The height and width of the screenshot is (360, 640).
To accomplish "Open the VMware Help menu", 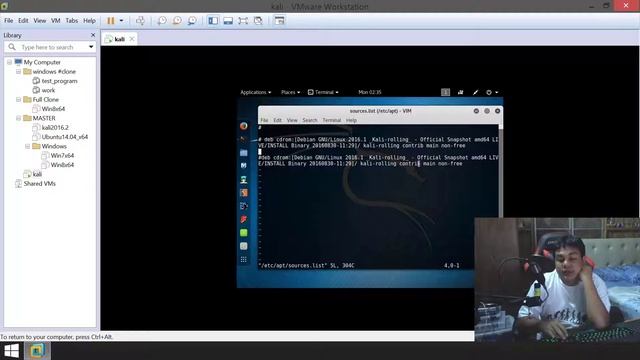I will click(x=89, y=20).
